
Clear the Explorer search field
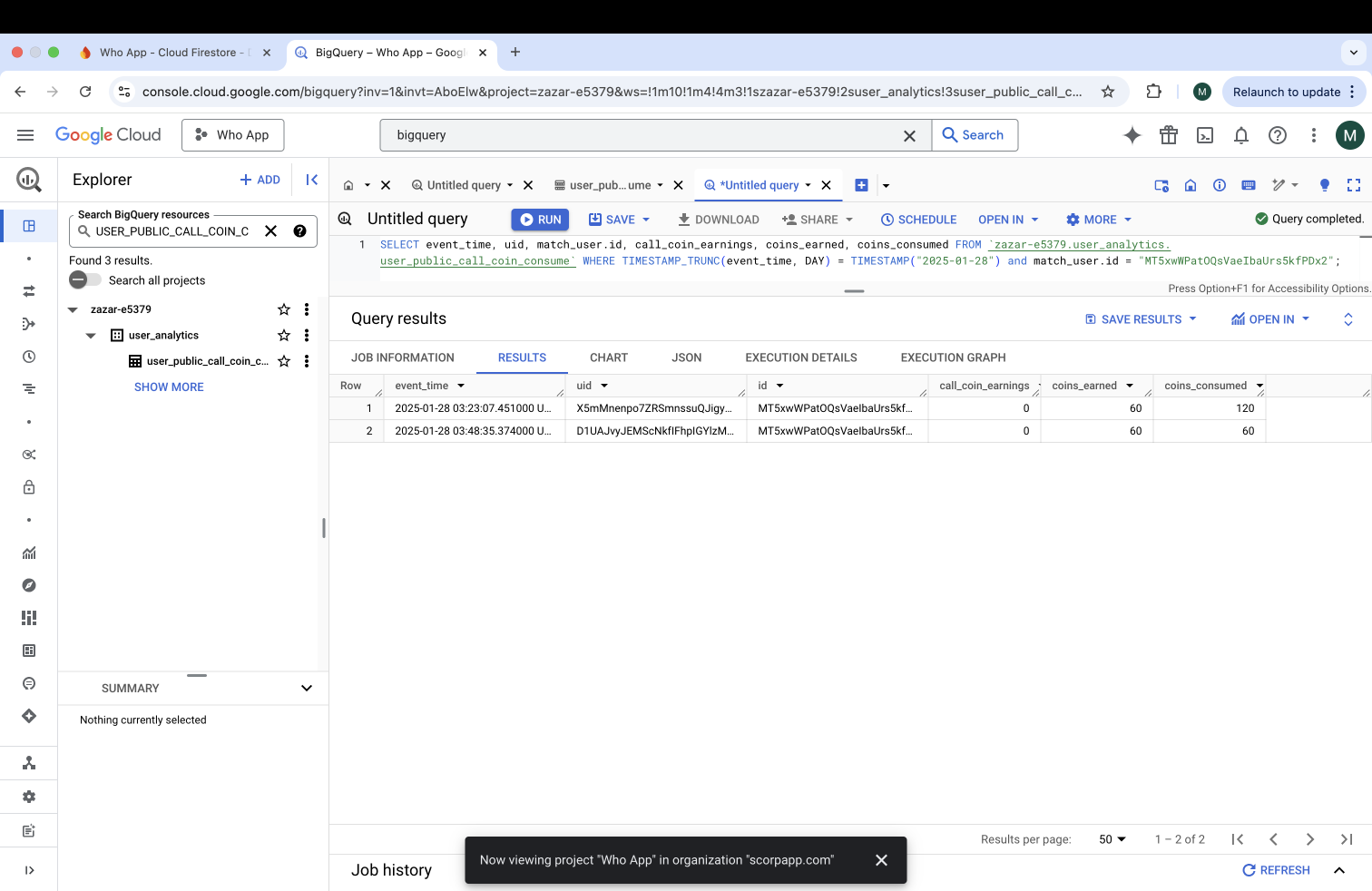(270, 231)
